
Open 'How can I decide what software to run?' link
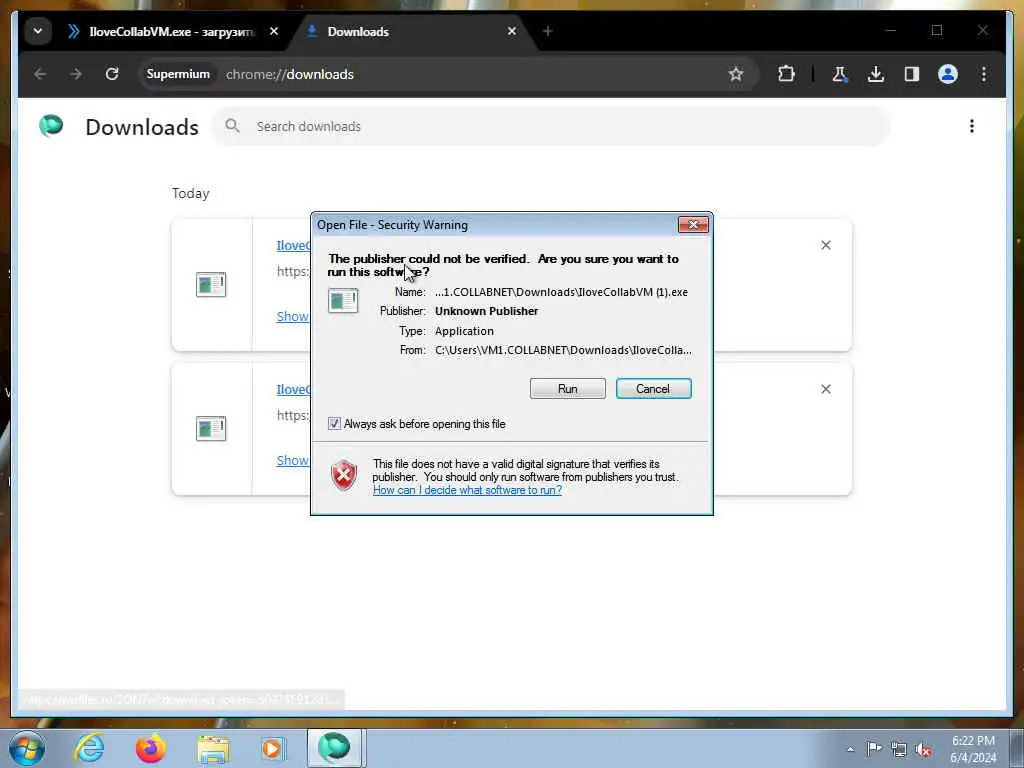pyautogui.click(x=467, y=490)
